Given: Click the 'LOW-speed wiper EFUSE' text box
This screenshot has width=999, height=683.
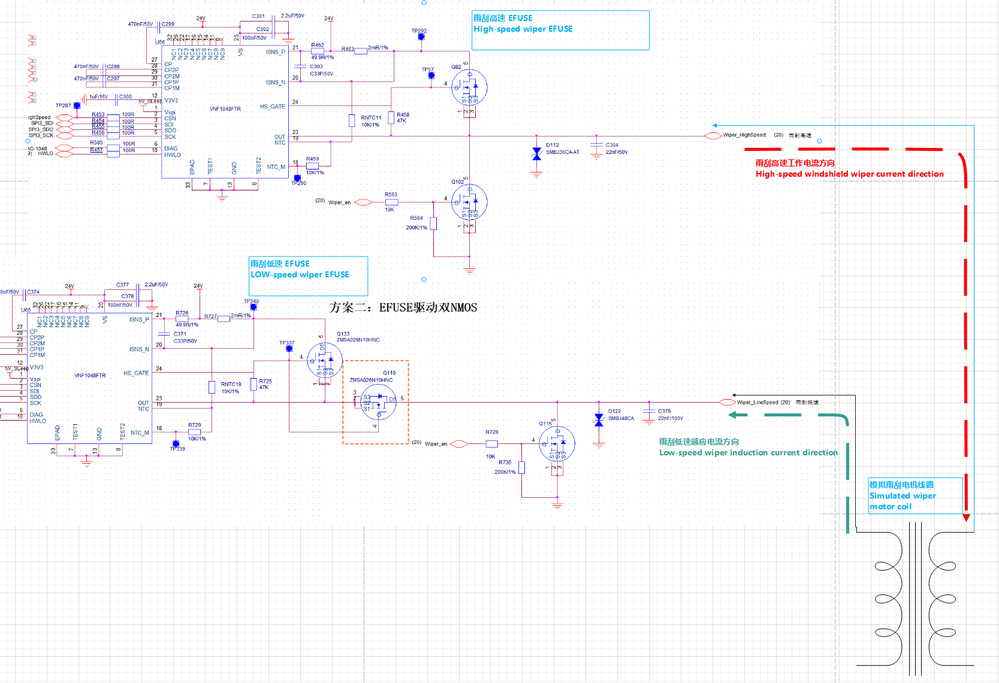Looking at the screenshot, I should tap(308, 275).
